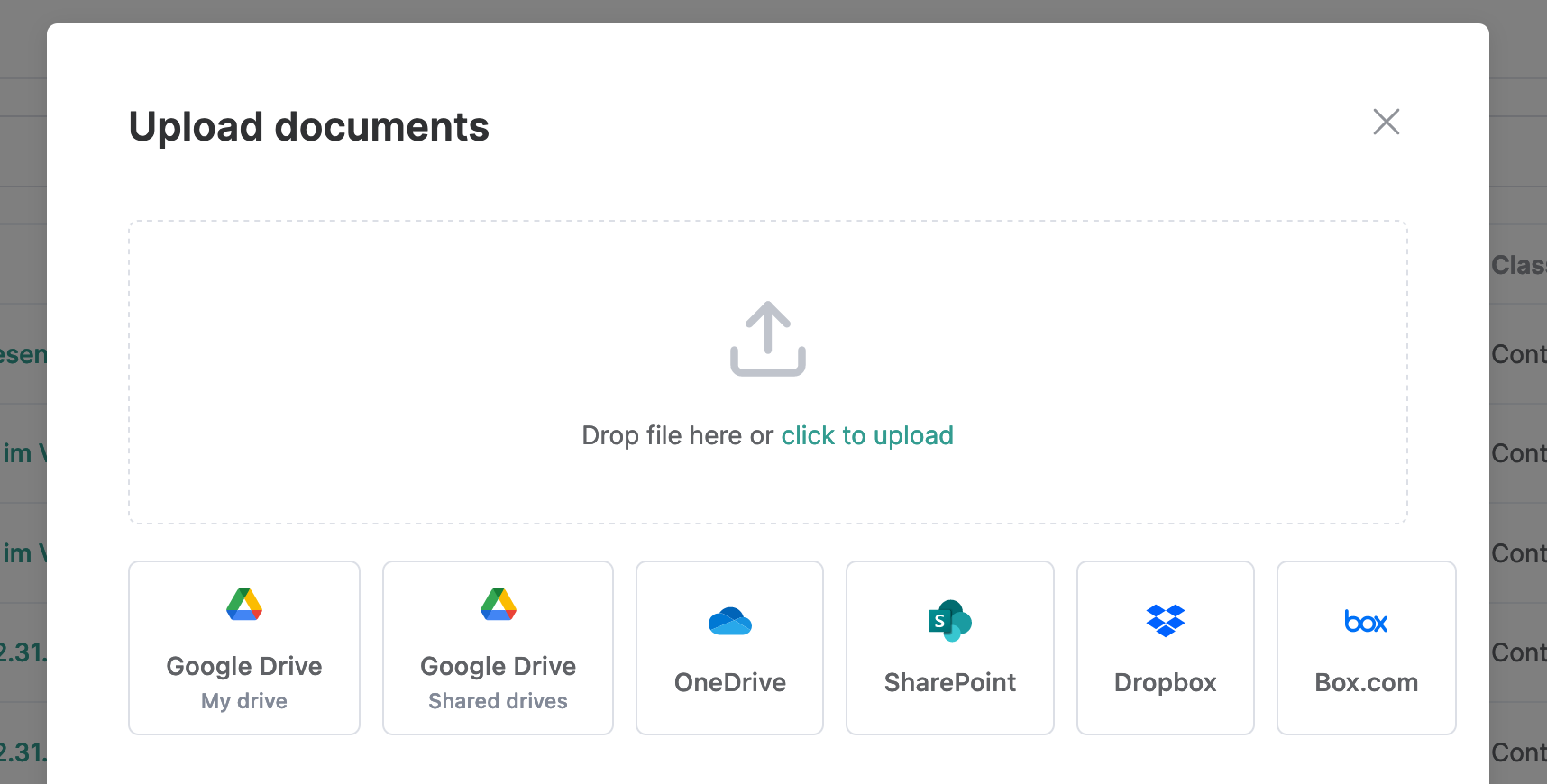Select OneDrive as upload source
1547x784 pixels.
(730, 648)
